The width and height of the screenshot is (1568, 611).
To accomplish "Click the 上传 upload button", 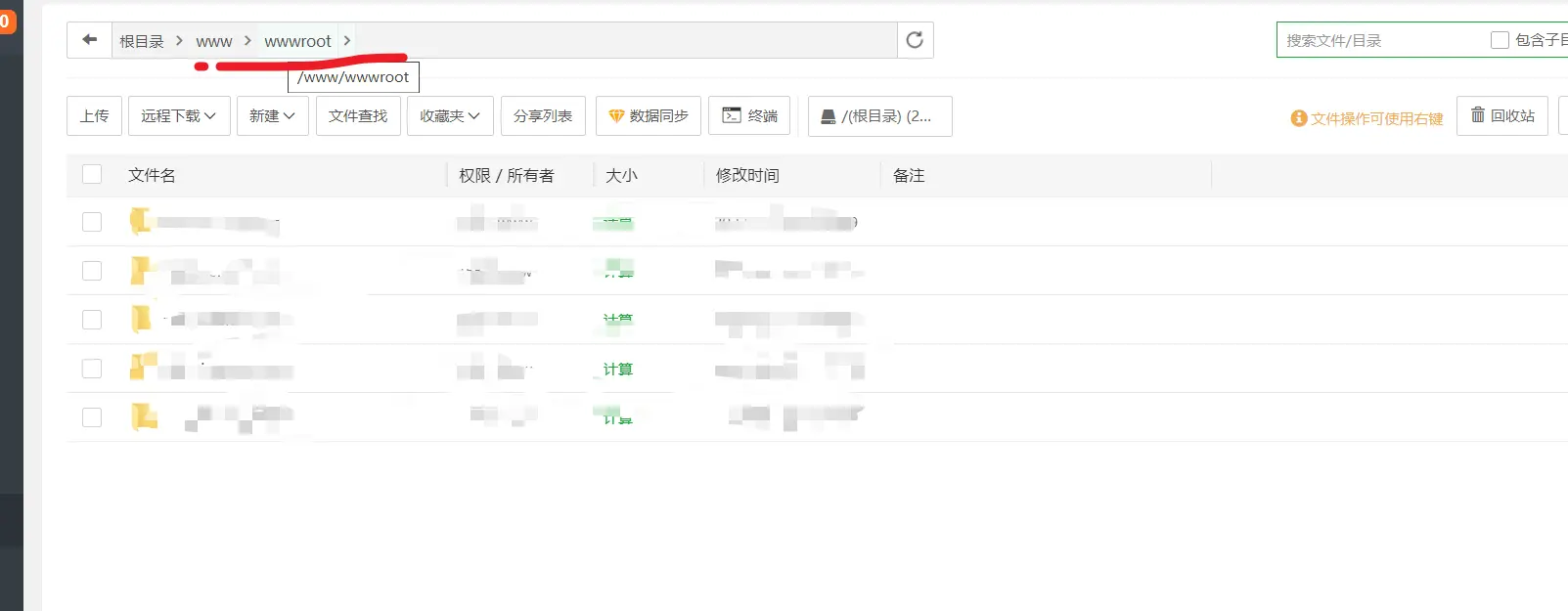I will coord(94,115).
